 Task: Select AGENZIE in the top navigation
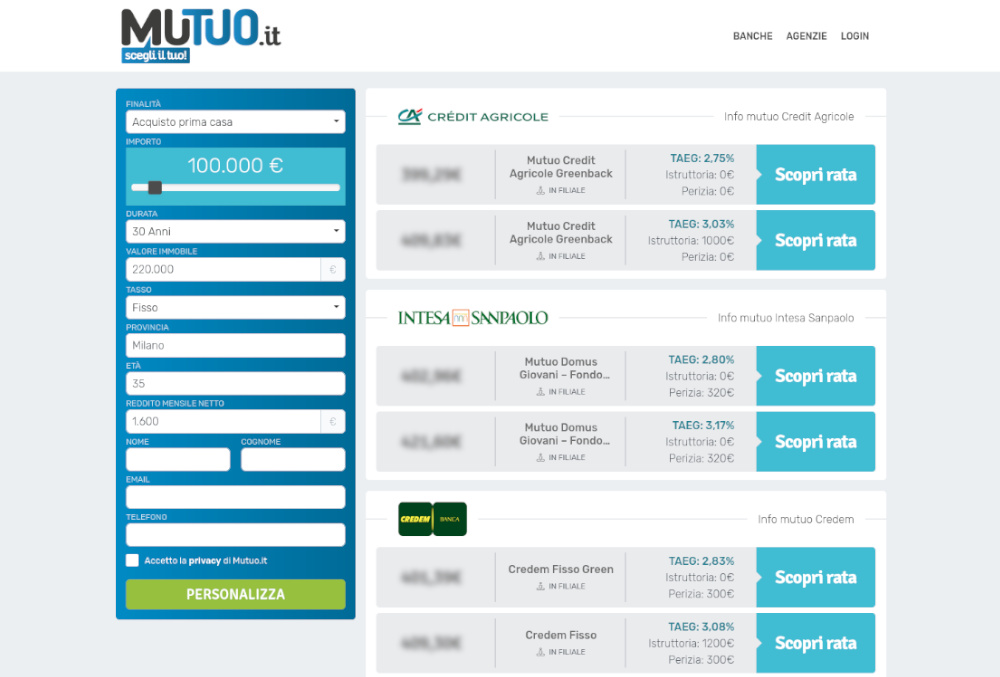click(x=807, y=36)
